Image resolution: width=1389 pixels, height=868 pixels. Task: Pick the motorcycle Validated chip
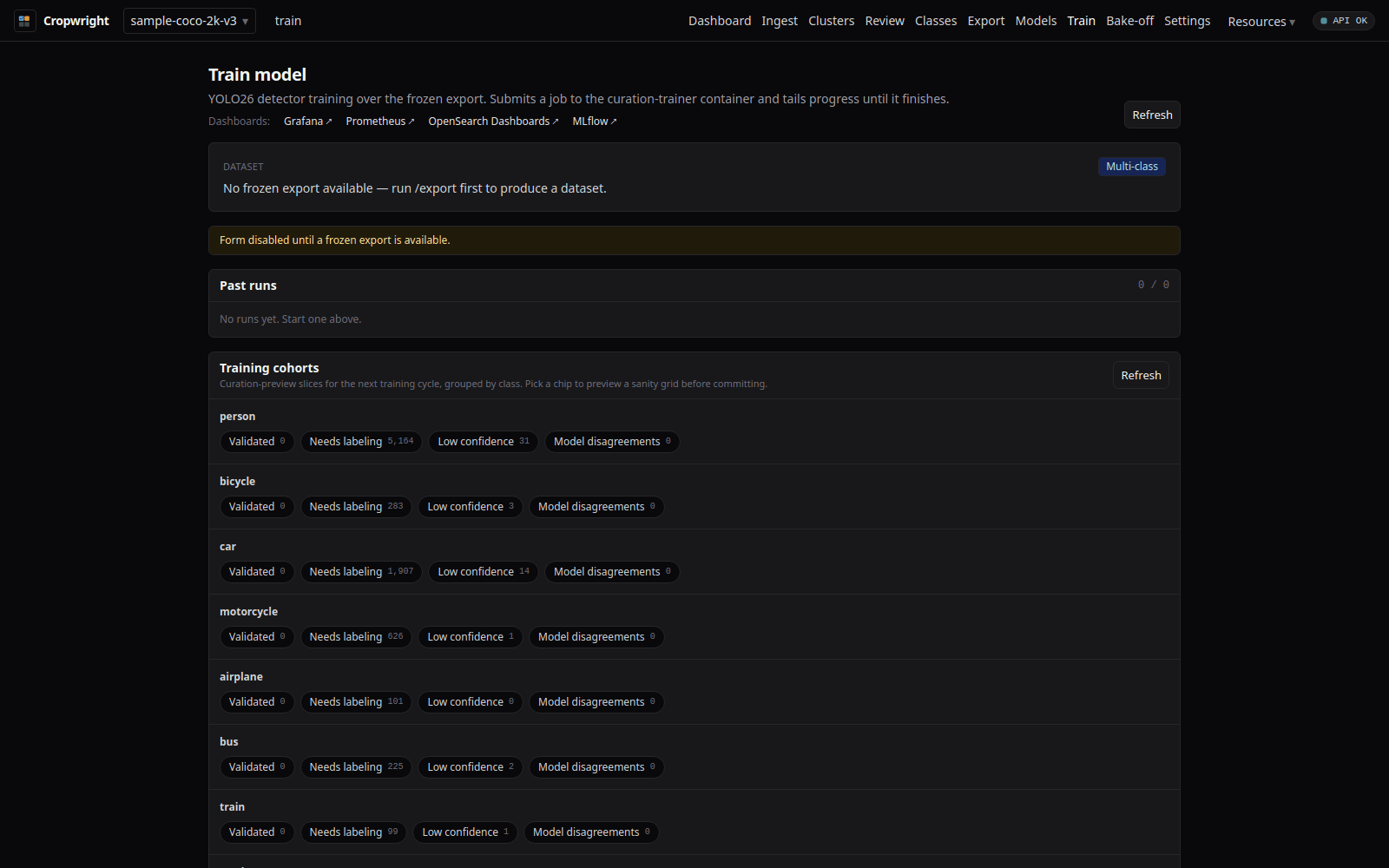pos(257,637)
